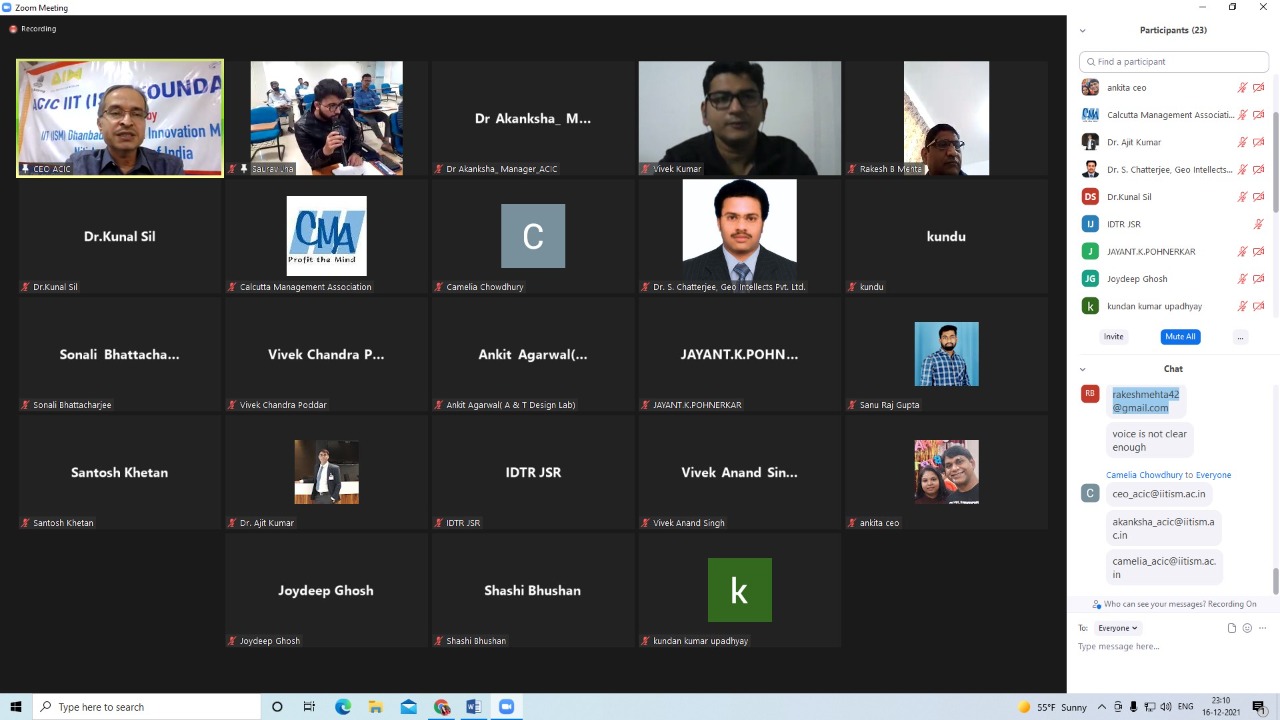This screenshot has height=720, width=1280.
Task: Collapse the Participants panel header
Action: tap(1082, 30)
